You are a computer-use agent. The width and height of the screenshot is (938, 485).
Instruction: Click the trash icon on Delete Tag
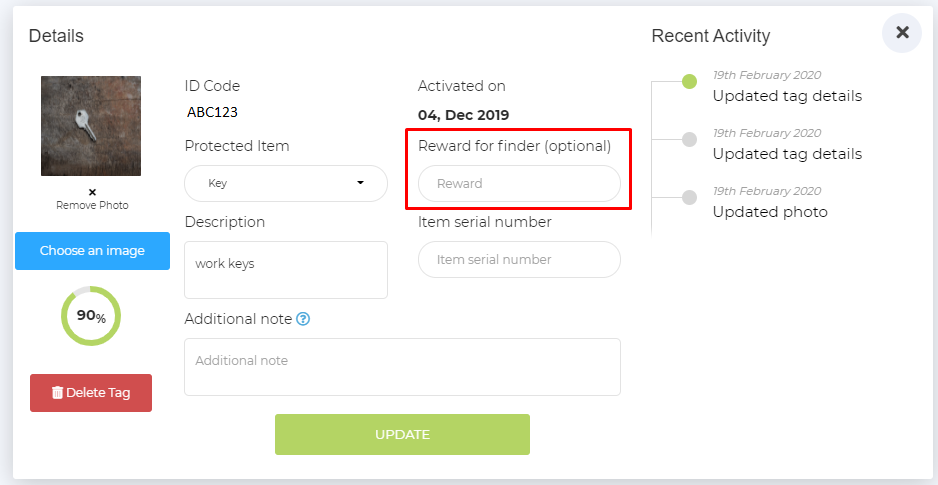pos(57,393)
